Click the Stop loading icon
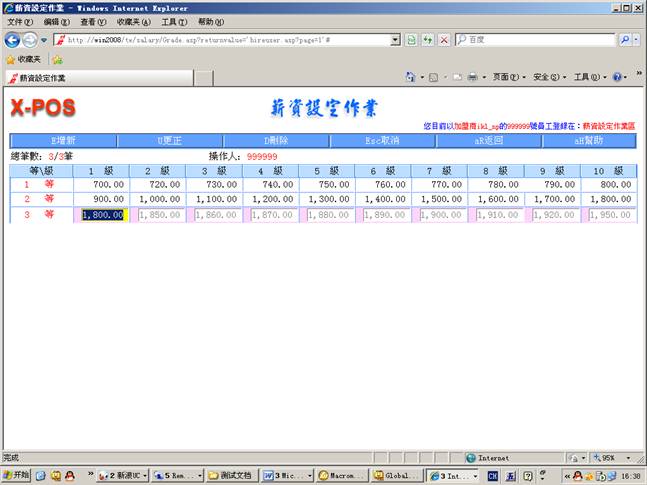This screenshot has width=647, height=485. pos(443,39)
